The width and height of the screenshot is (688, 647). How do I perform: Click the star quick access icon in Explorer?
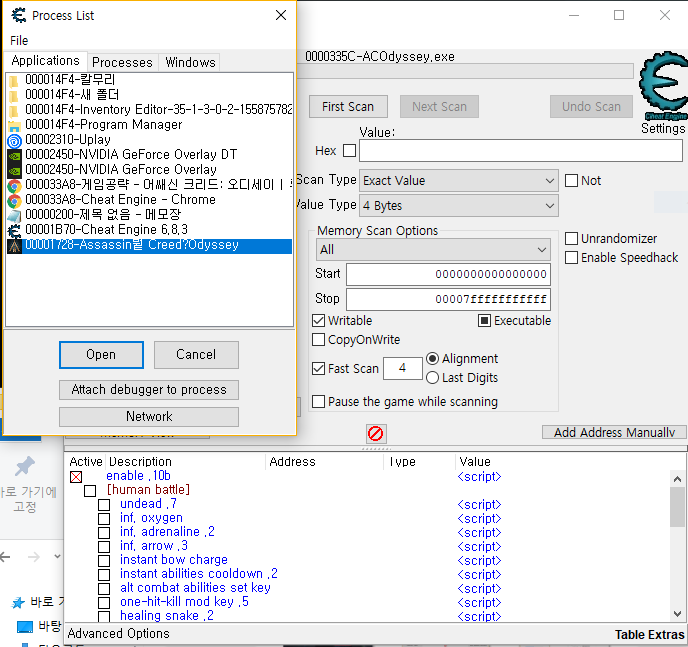click(18, 603)
